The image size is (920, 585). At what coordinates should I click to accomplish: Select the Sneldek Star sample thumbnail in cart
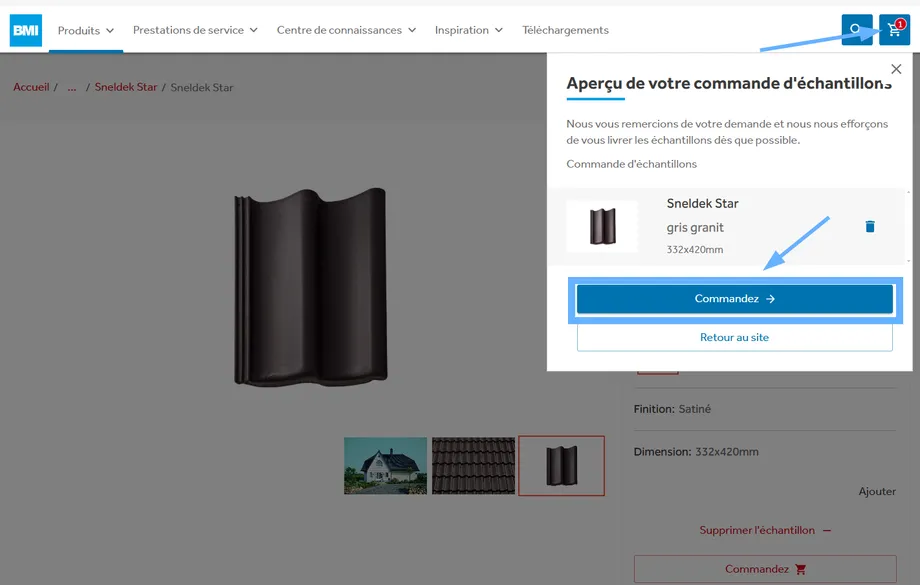602,226
